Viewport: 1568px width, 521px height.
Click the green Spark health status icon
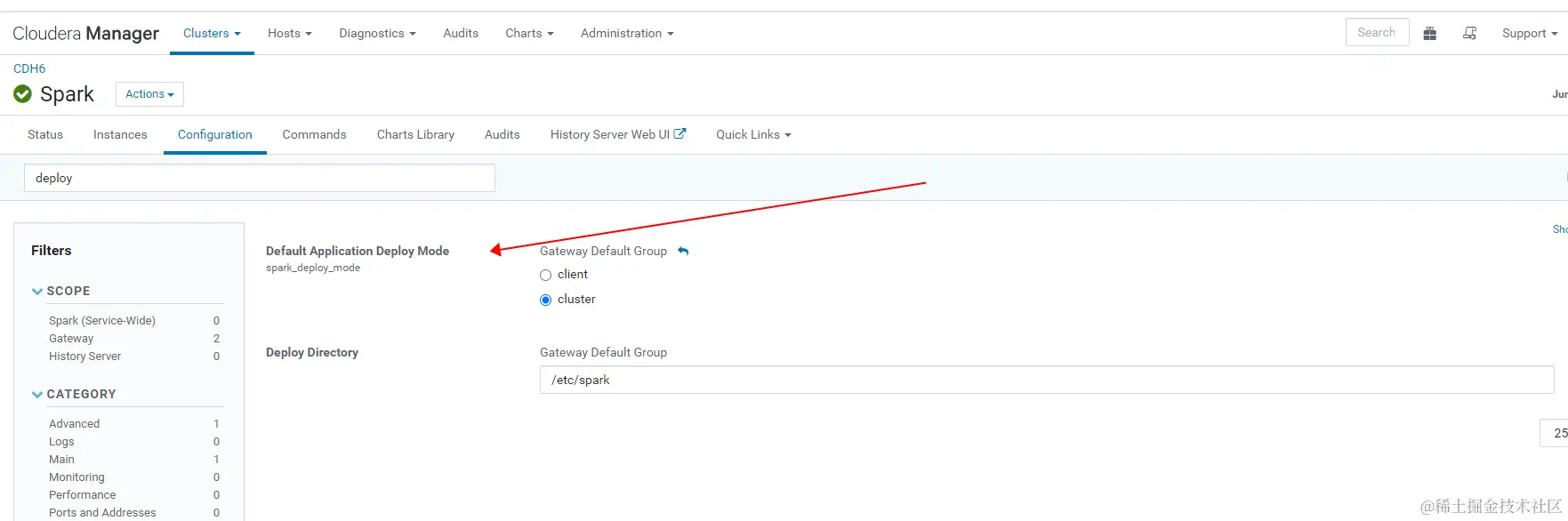(x=23, y=93)
